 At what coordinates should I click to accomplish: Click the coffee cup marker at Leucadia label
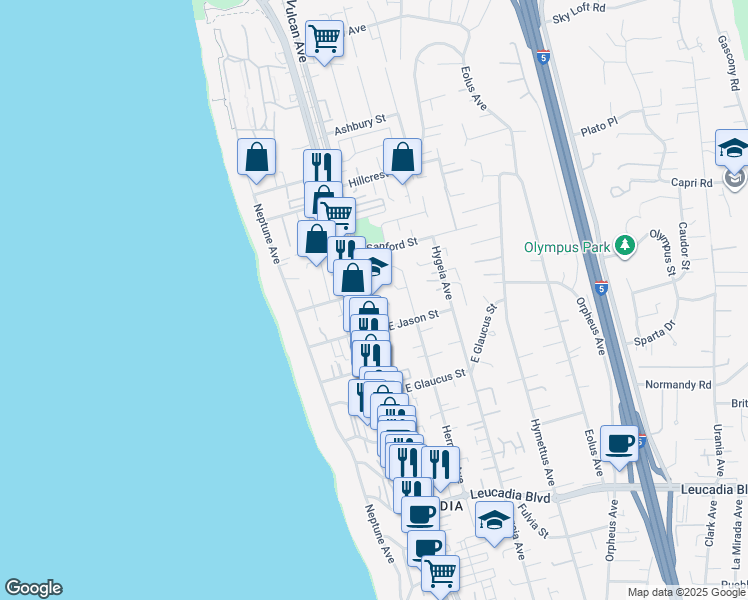[x=420, y=514]
